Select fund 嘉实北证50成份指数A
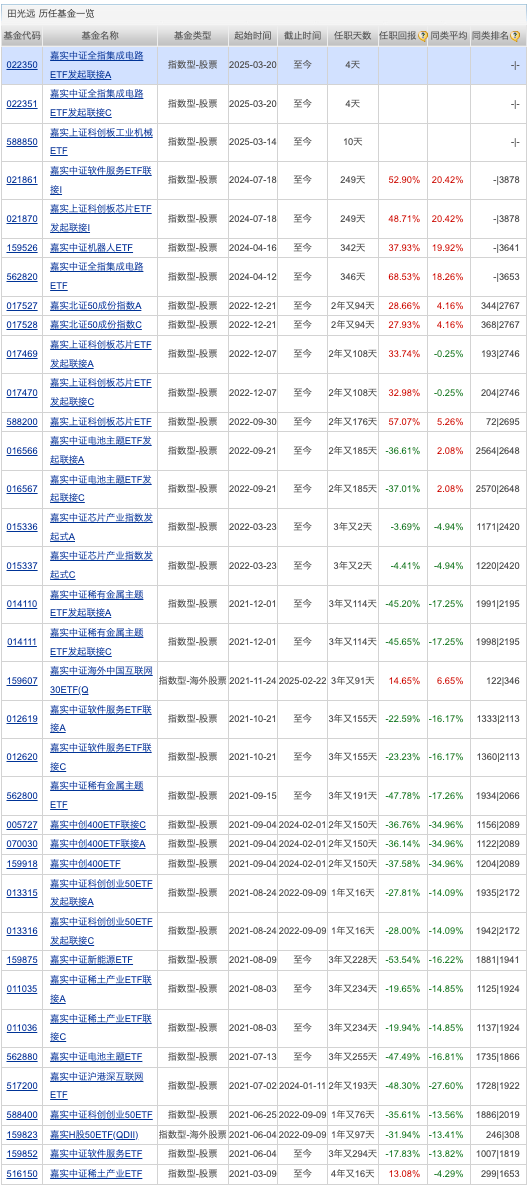528x1186 pixels. pos(95,306)
